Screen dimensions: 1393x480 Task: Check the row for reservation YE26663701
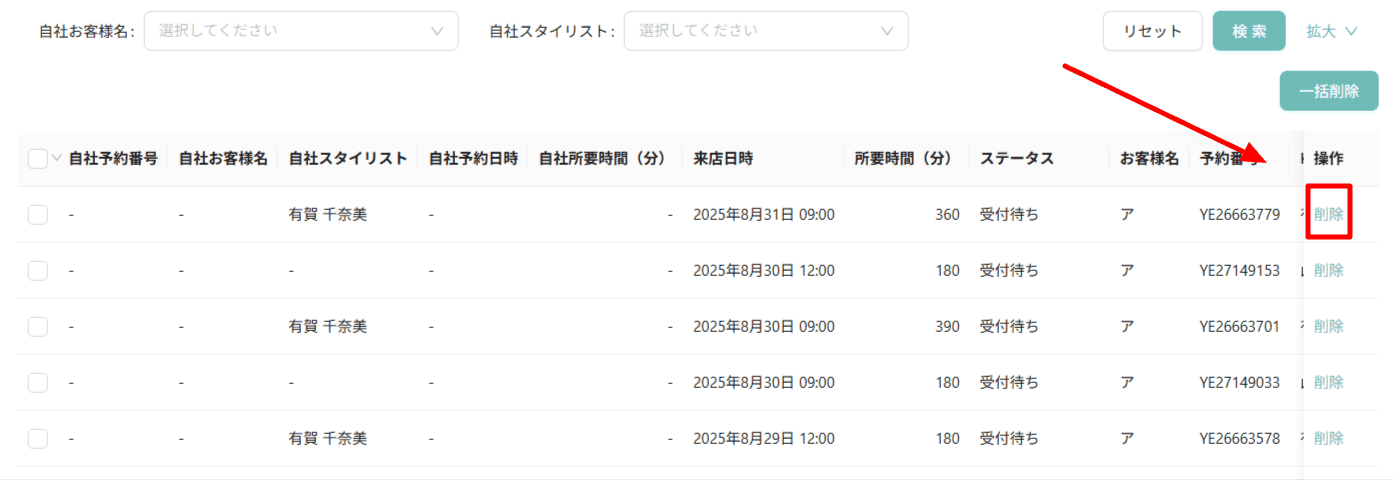pos(37,326)
